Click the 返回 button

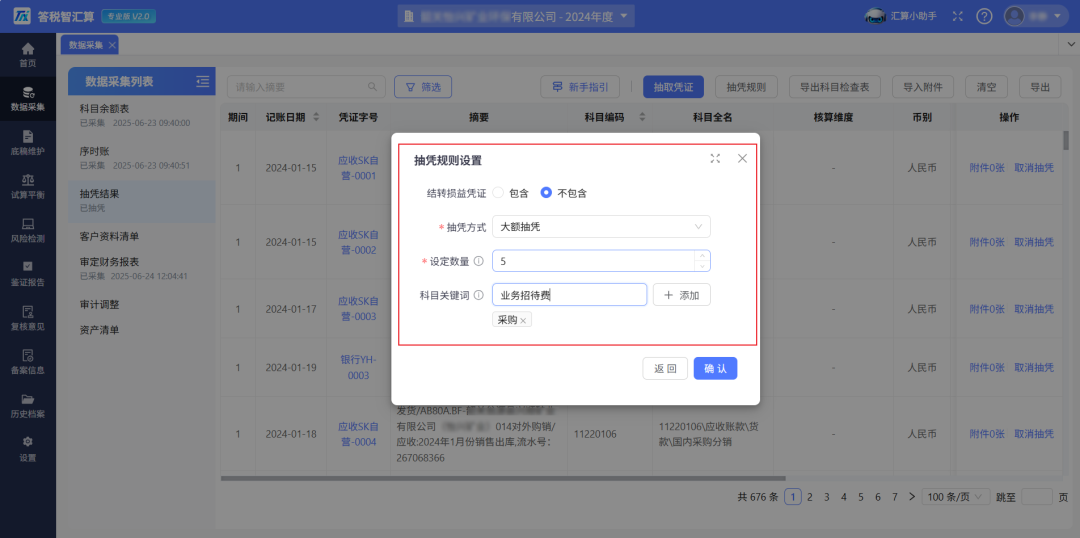[x=665, y=369]
